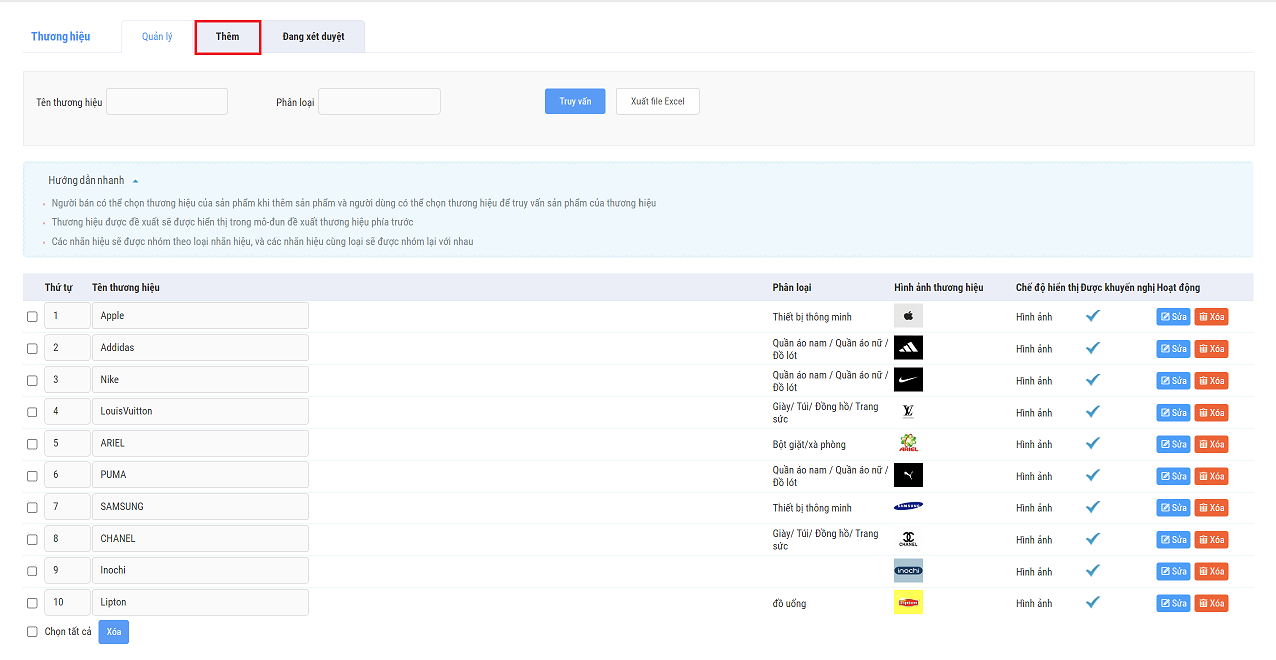Click the Inochi brand logo image
The width and height of the screenshot is (1276, 660).
pyautogui.click(x=908, y=571)
